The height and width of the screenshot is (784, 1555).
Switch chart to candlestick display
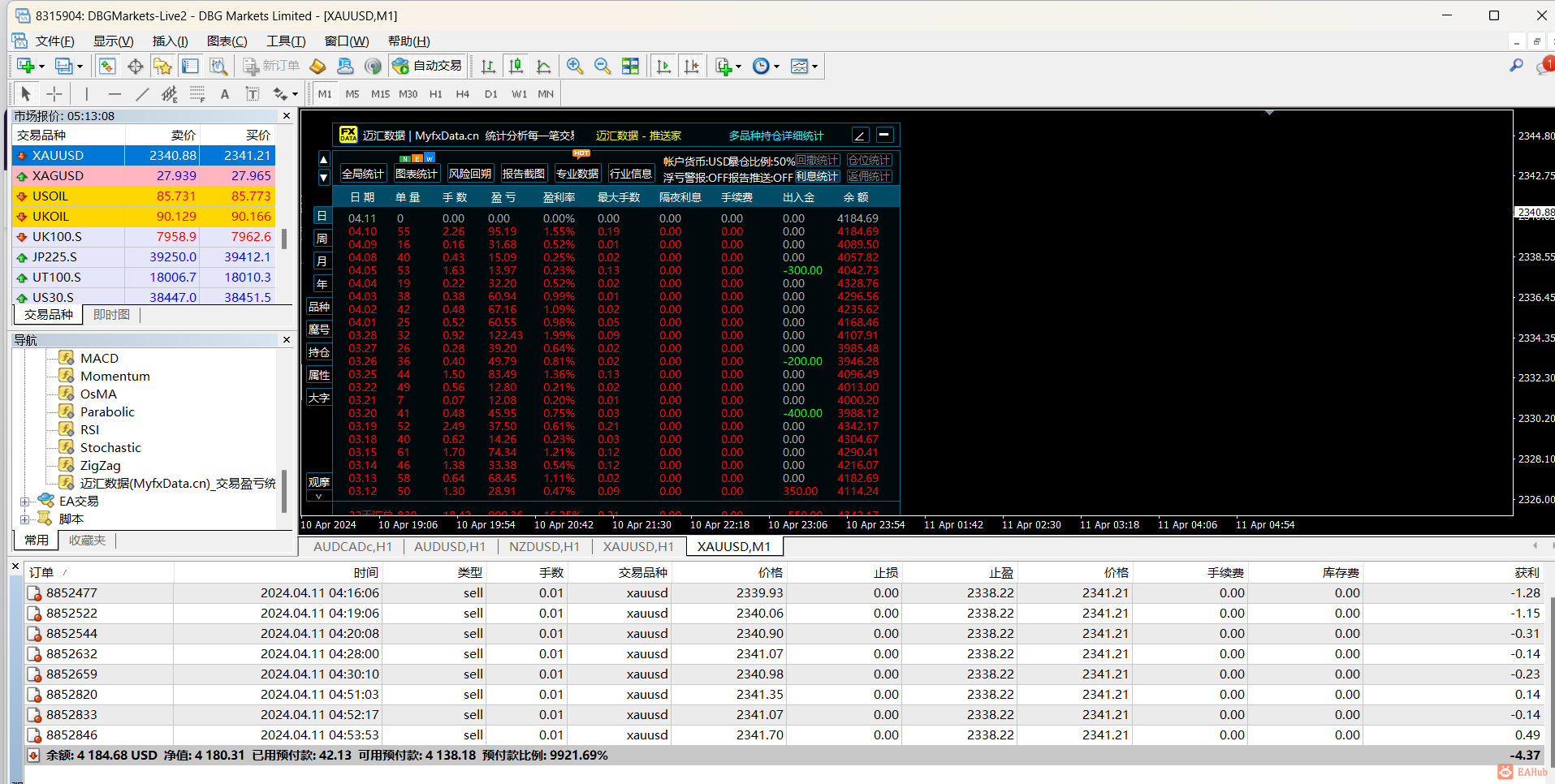tap(516, 67)
